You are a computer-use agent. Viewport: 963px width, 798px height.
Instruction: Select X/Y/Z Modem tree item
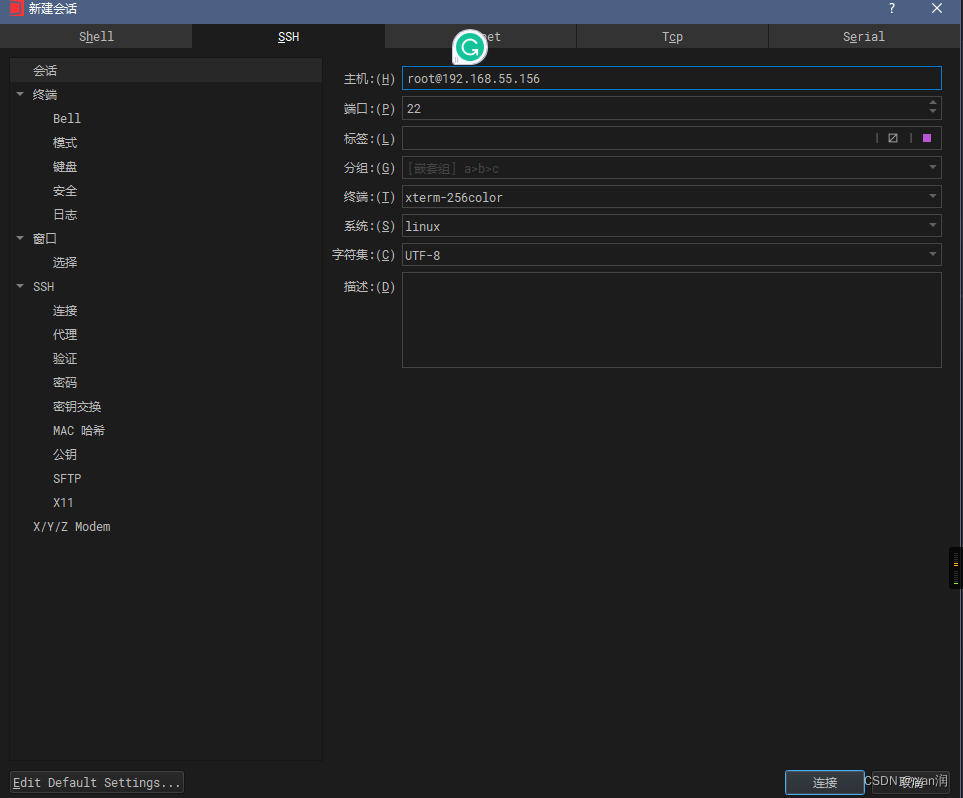pyautogui.click(x=71, y=526)
